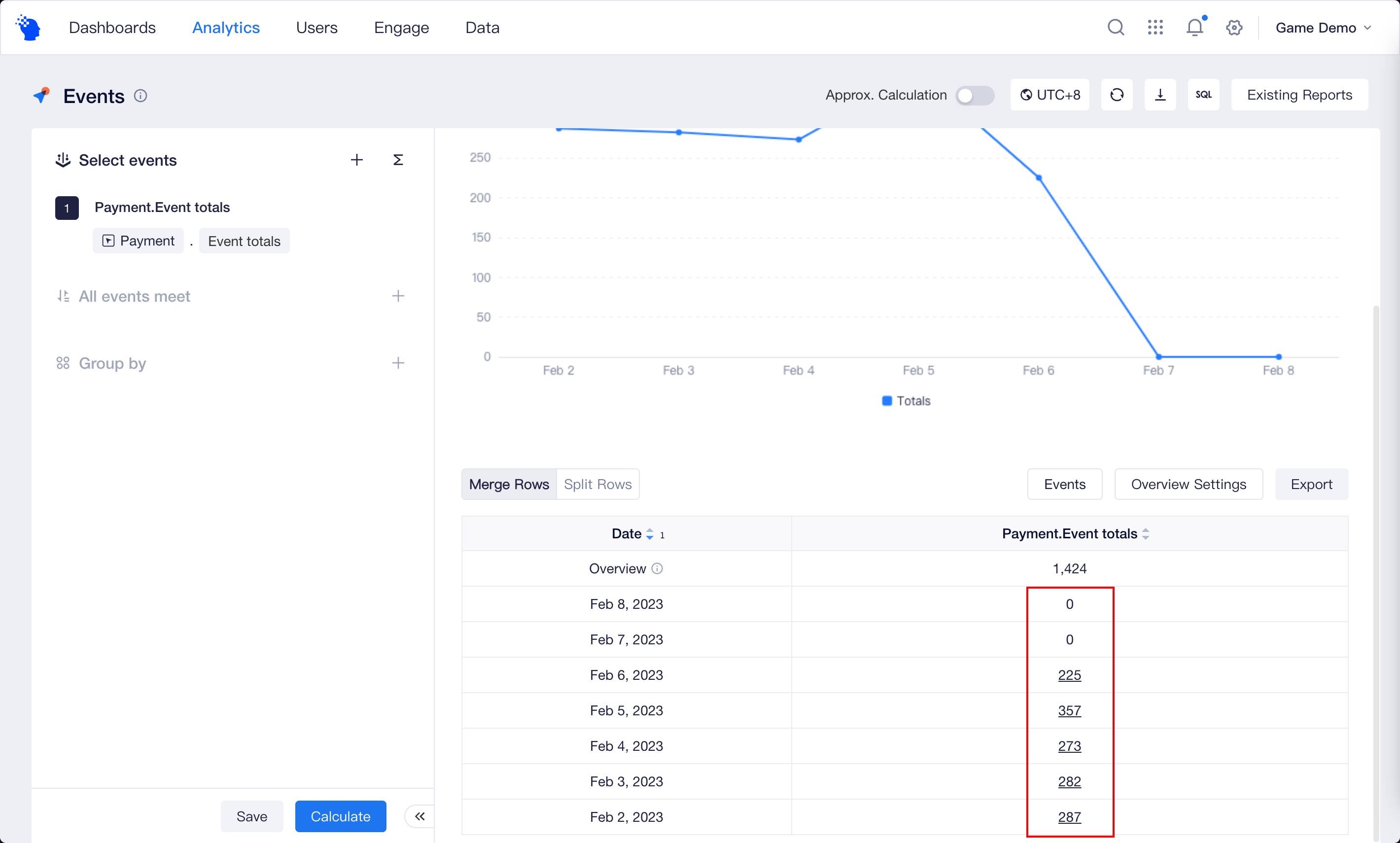
Task: Switch to Split Rows tab
Action: point(597,485)
